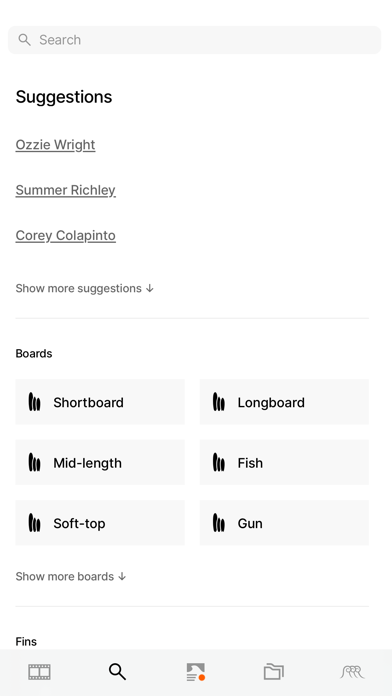Click the search magnifier icon in search bar

pyautogui.click(x=24, y=40)
